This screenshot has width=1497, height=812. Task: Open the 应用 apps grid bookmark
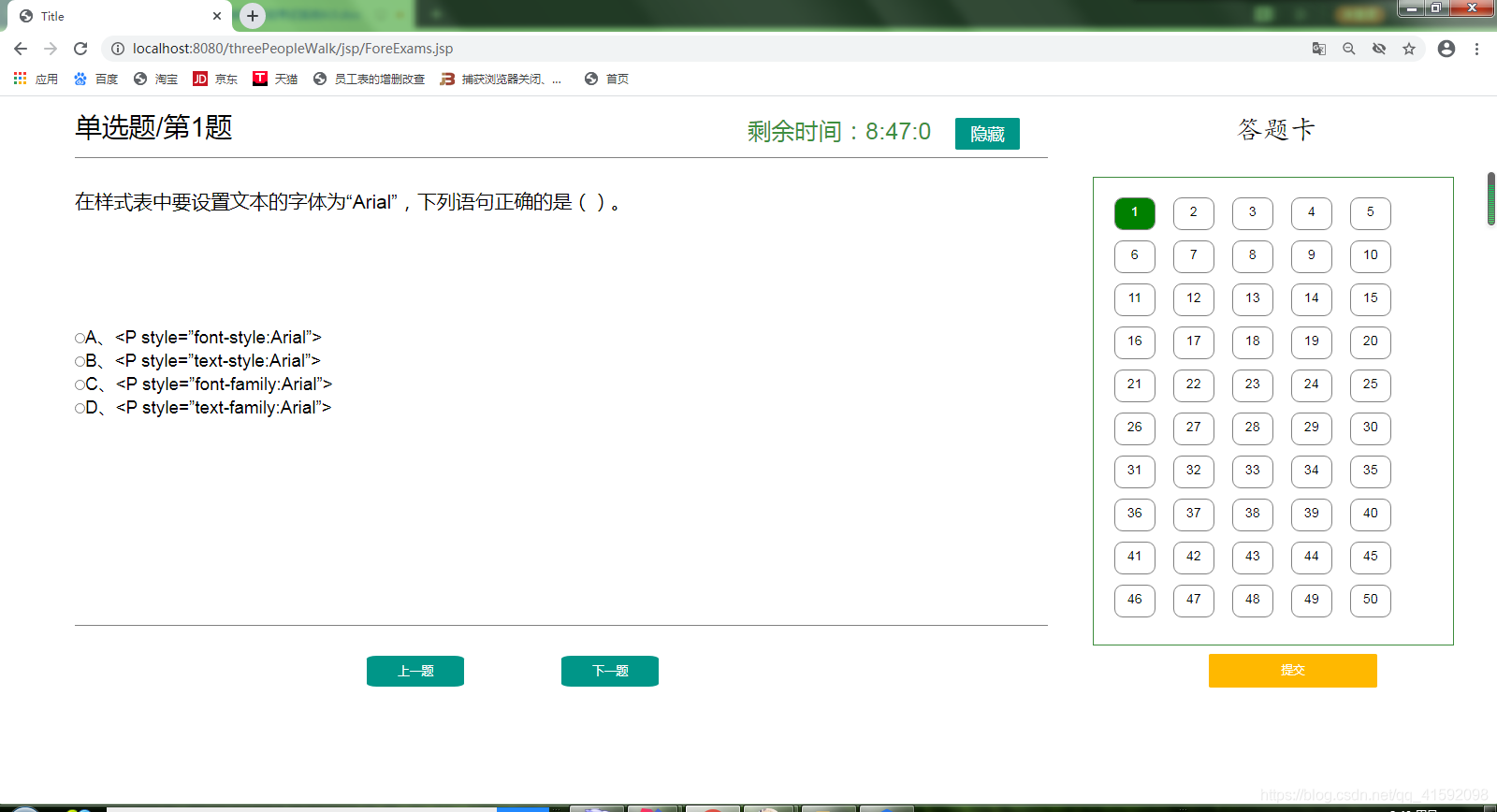coord(36,79)
